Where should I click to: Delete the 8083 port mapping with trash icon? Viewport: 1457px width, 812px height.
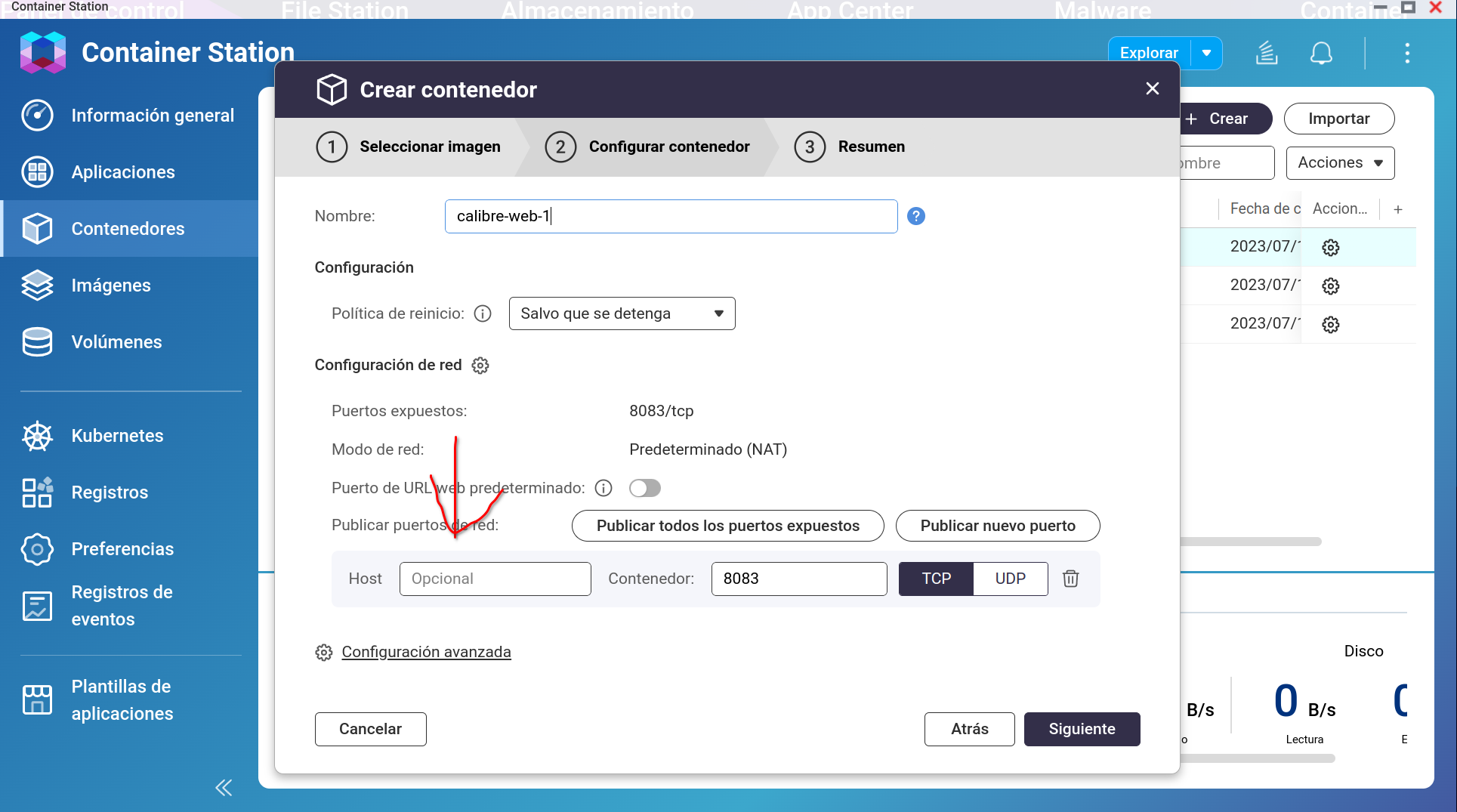pos(1070,579)
